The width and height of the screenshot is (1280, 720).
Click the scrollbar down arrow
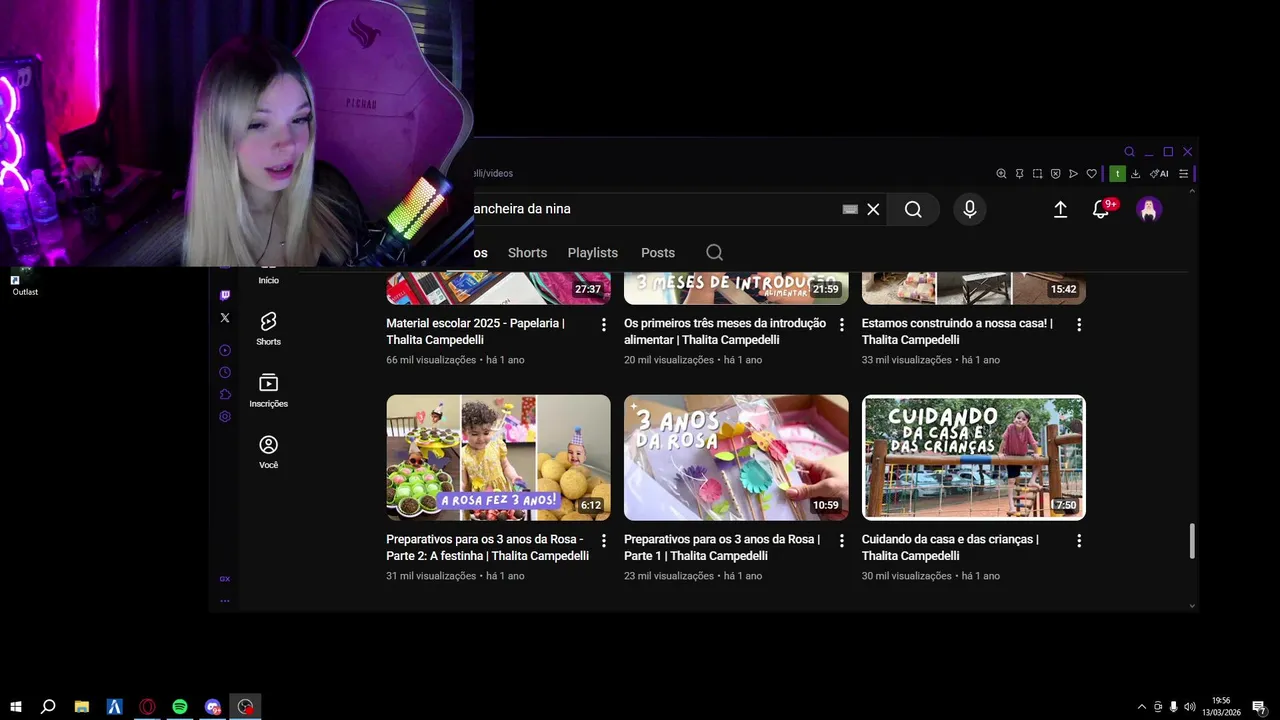point(1191,605)
